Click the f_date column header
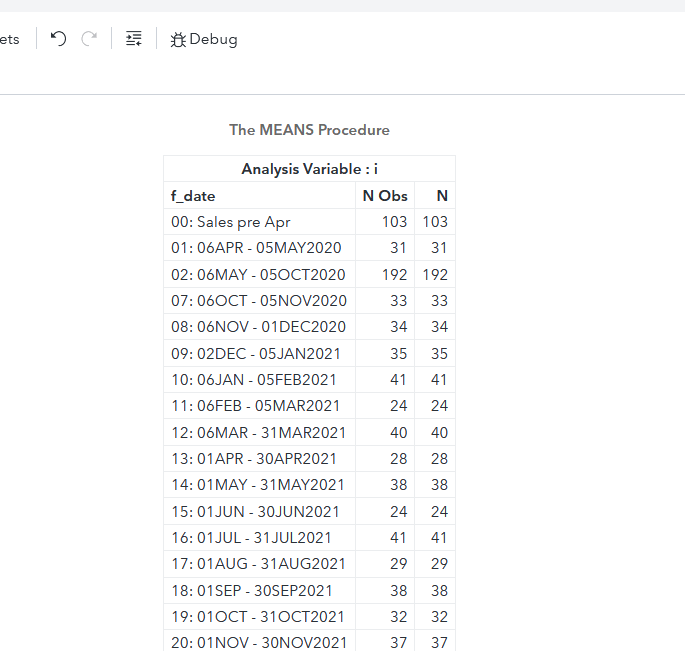This screenshot has height=651, width=685. [193, 196]
